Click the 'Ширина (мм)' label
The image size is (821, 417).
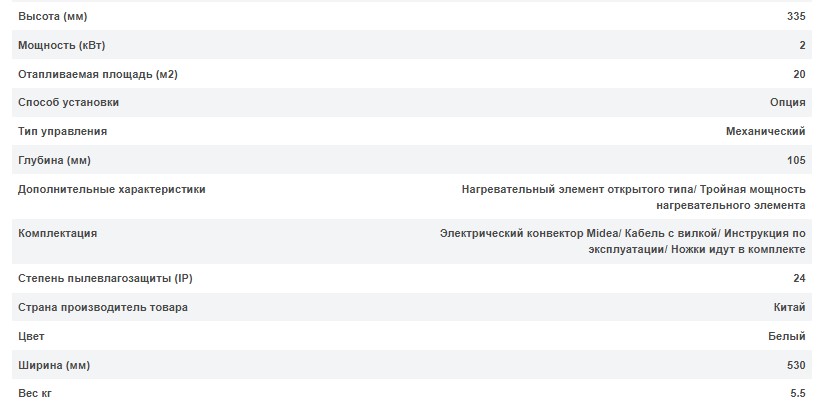(x=54, y=365)
